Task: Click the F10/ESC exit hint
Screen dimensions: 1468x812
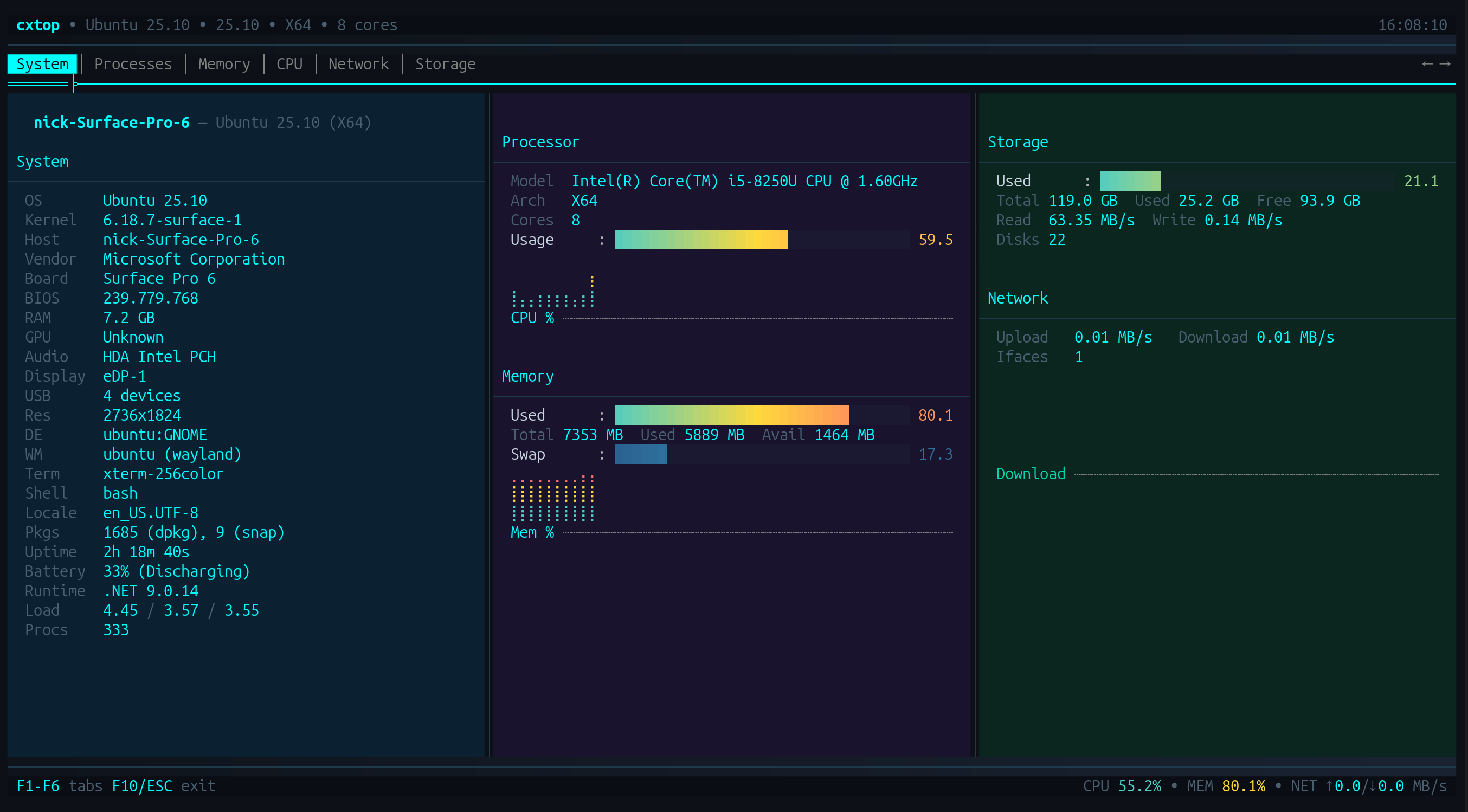Action: [x=164, y=786]
